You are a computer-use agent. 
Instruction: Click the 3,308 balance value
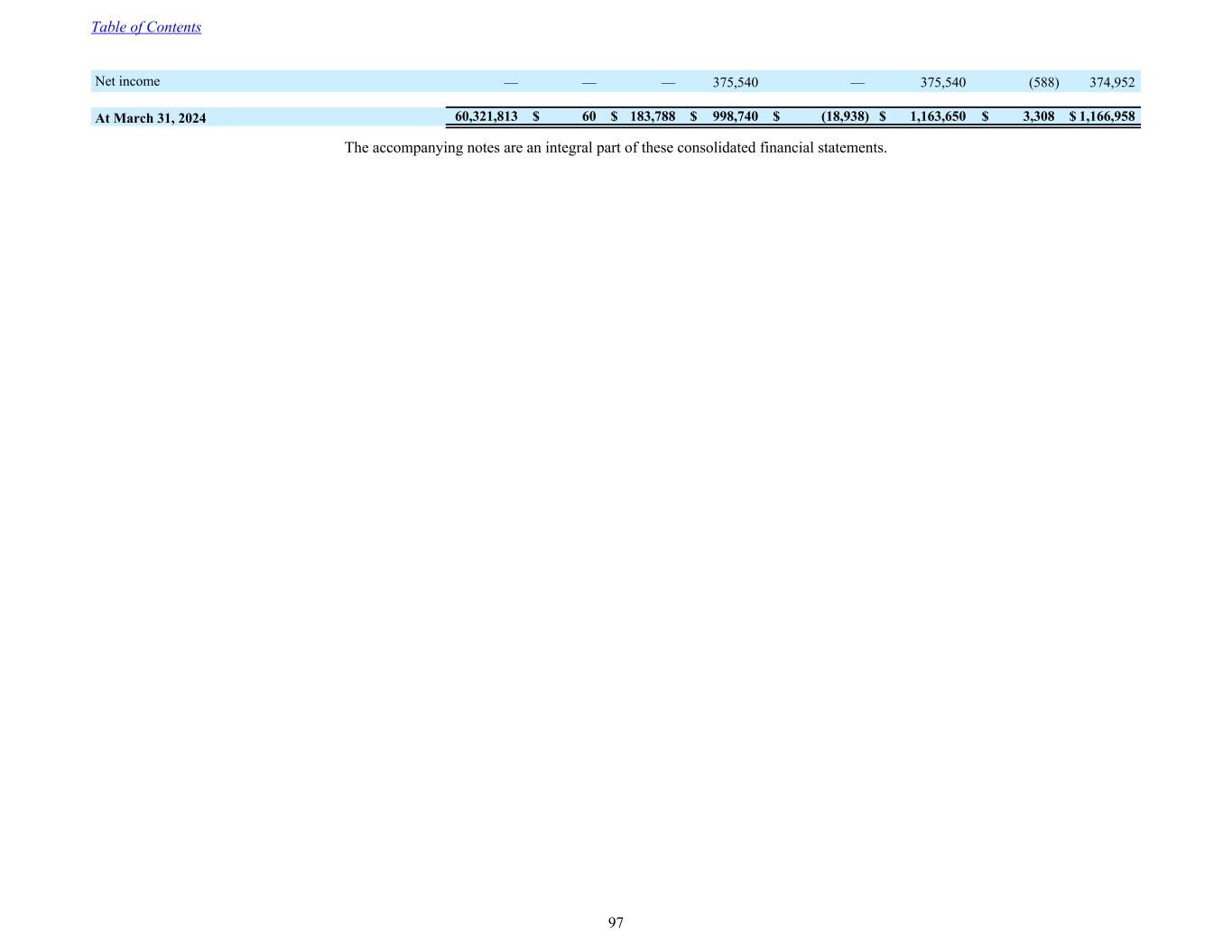1038,116
